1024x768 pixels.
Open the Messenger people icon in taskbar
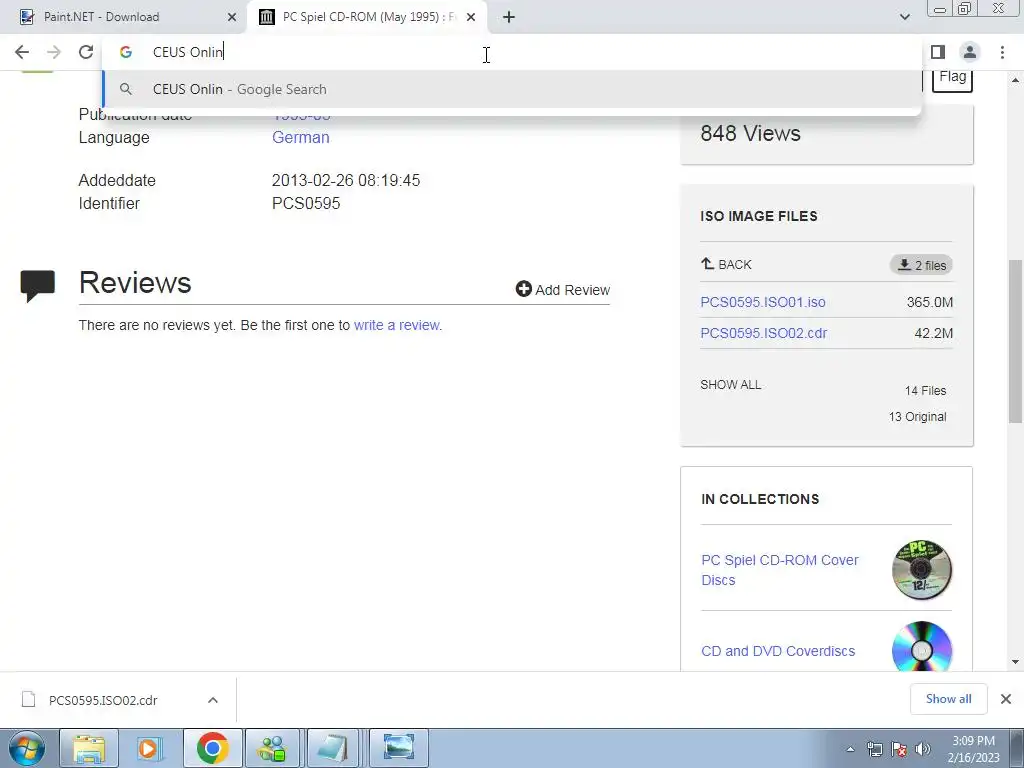pyautogui.click(x=273, y=748)
